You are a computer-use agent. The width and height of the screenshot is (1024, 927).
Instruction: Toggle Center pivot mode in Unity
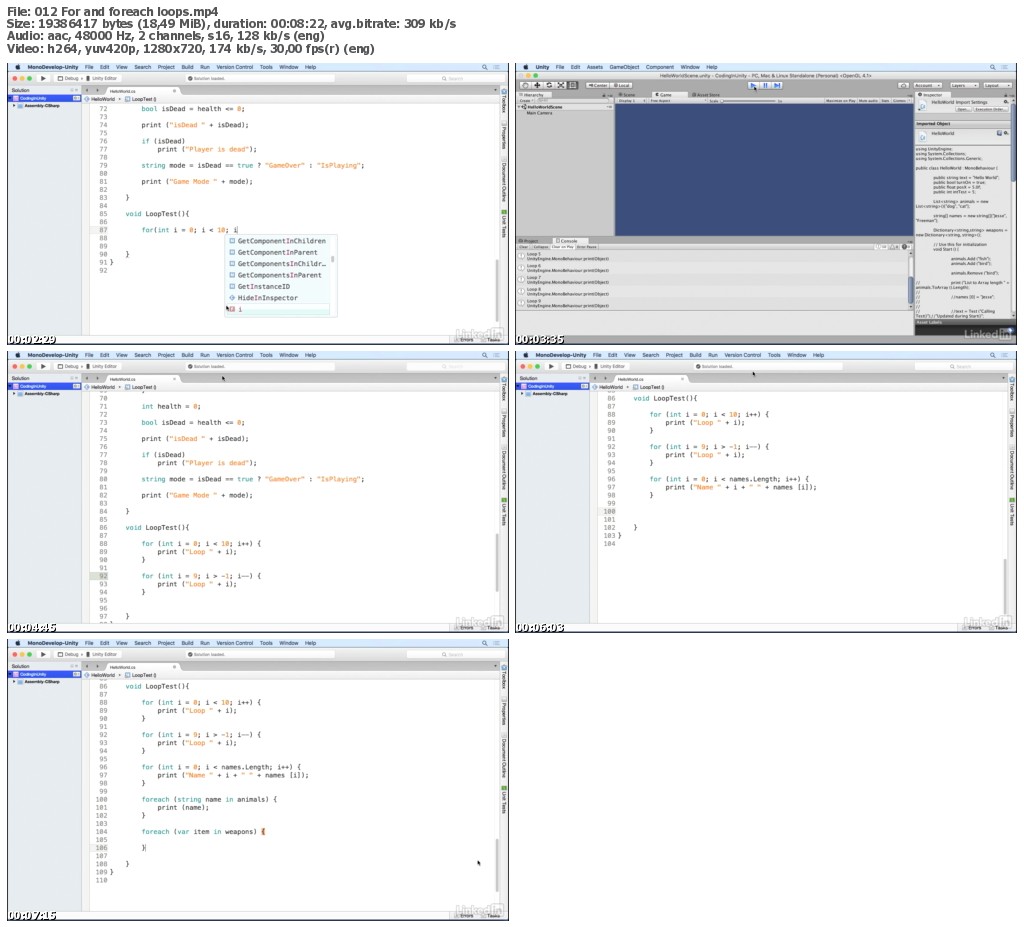(598, 86)
